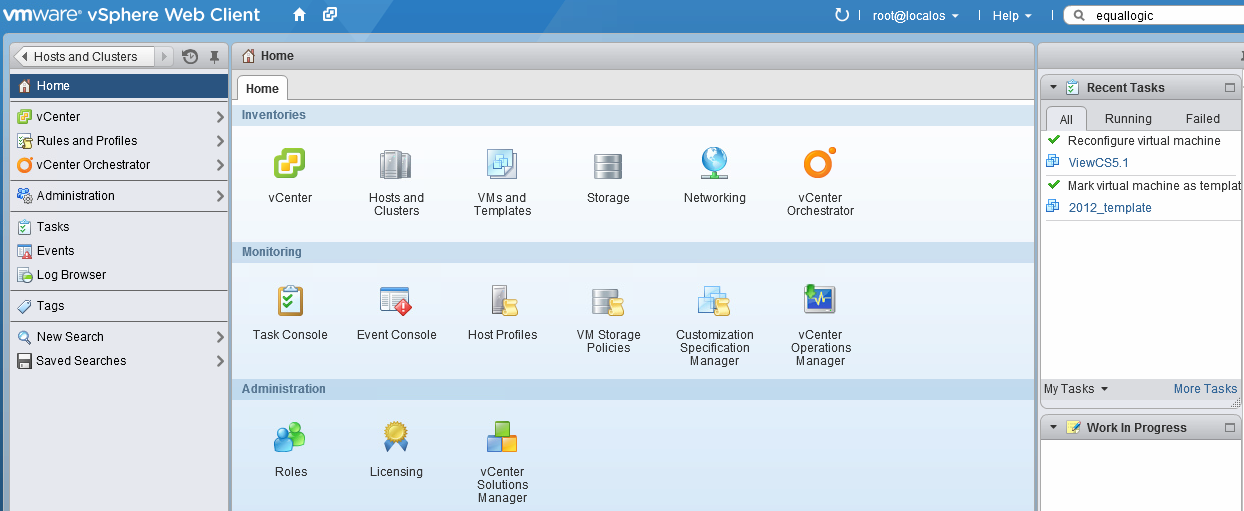Open the ViewCS5.1 link

(x=1098, y=163)
